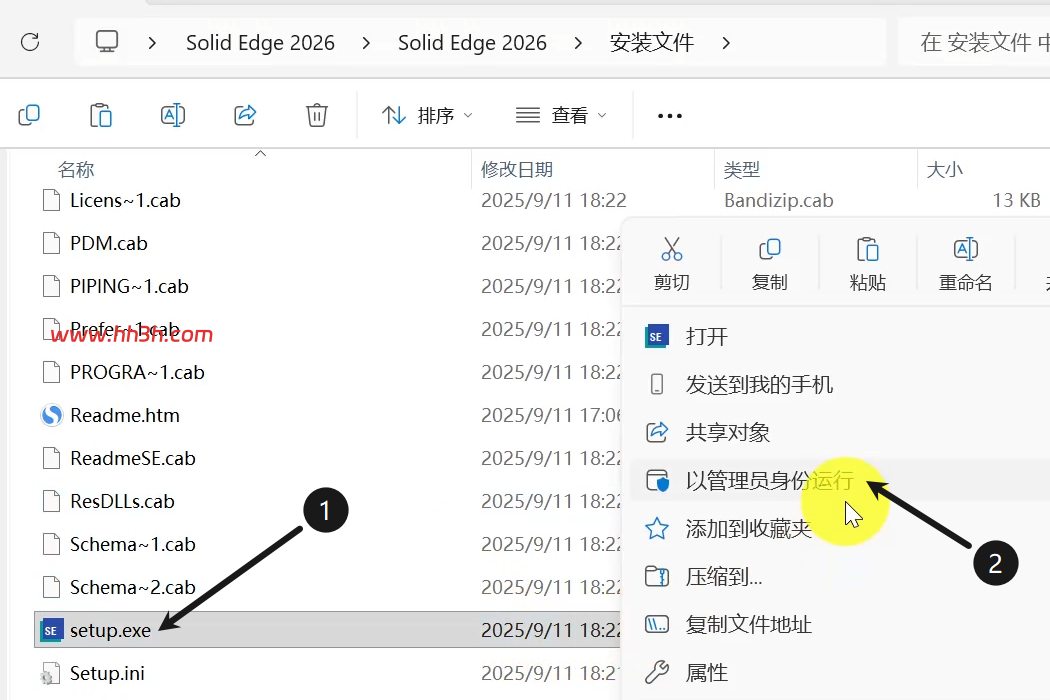Click 复制 copy in context menu
This screenshot has width=1050, height=700.
point(769,264)
